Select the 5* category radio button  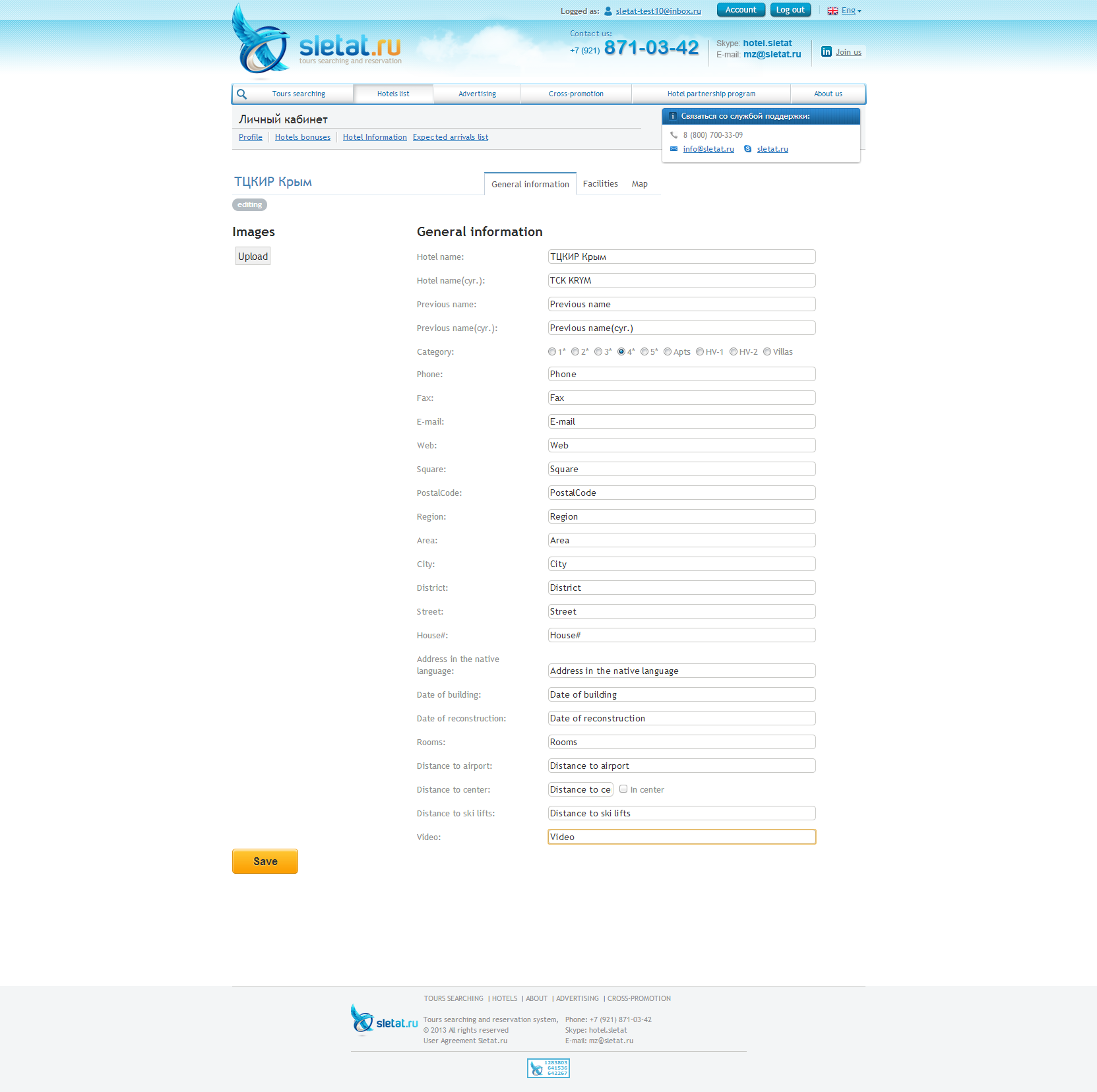click(644, 352)
